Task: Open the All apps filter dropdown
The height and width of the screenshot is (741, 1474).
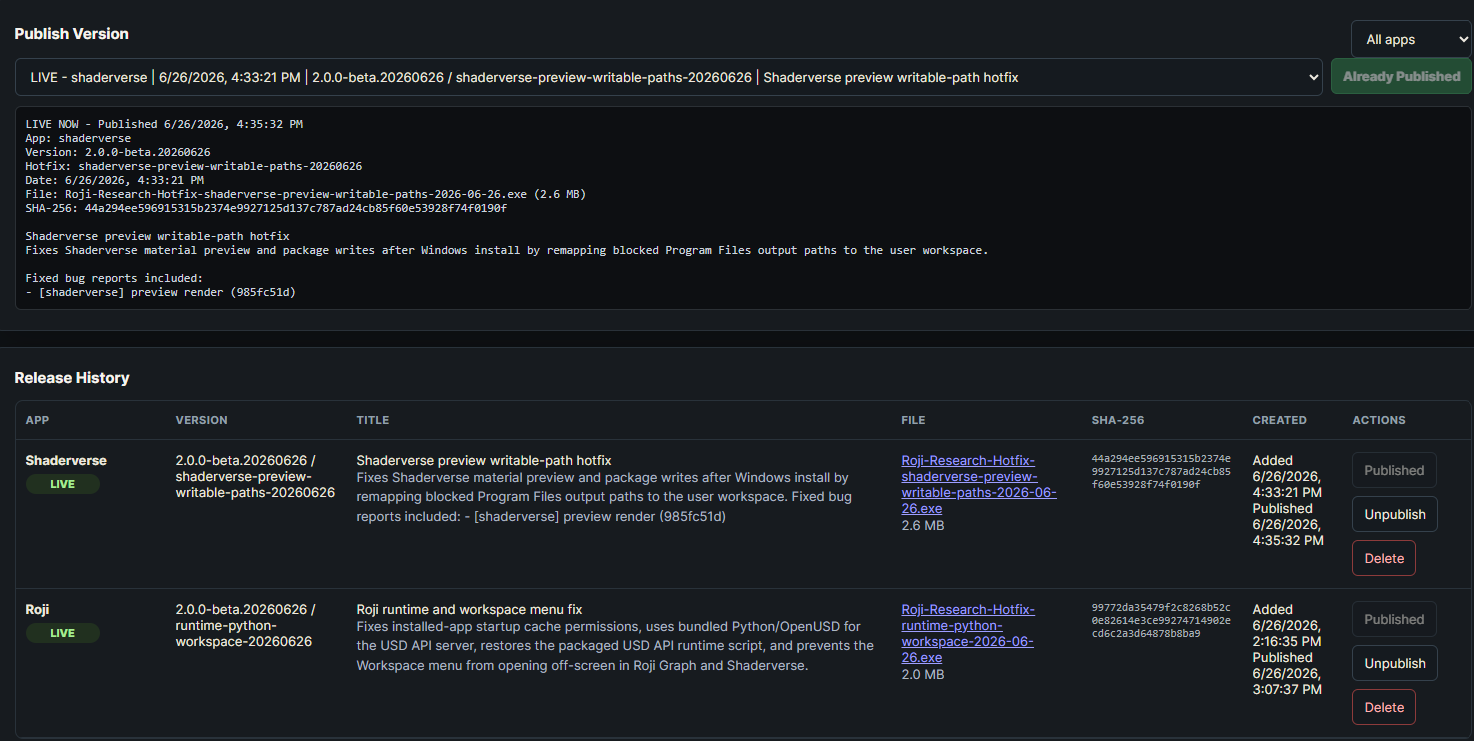Action: (1410, 40)
